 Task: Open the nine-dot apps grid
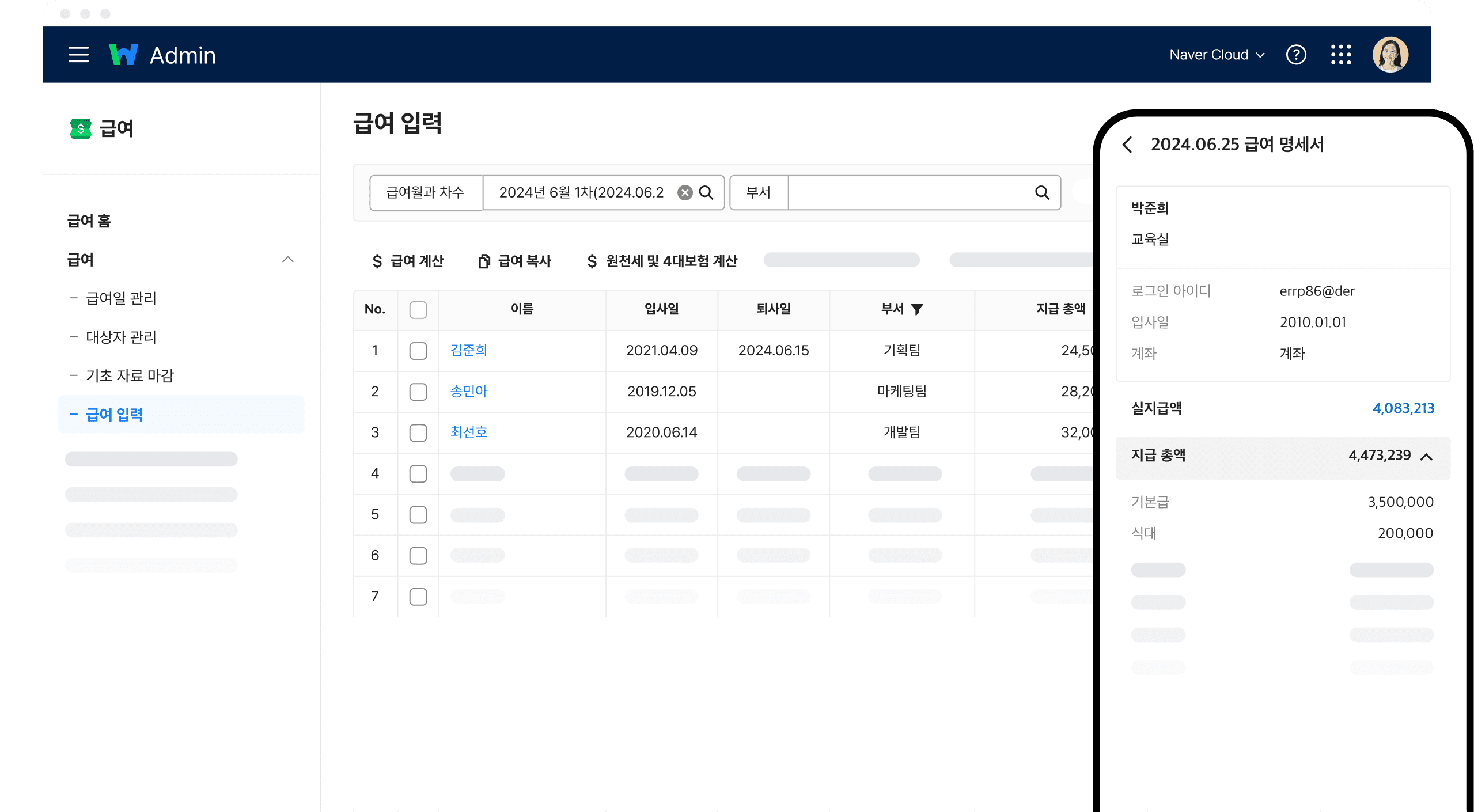[x=1341, y=55]
